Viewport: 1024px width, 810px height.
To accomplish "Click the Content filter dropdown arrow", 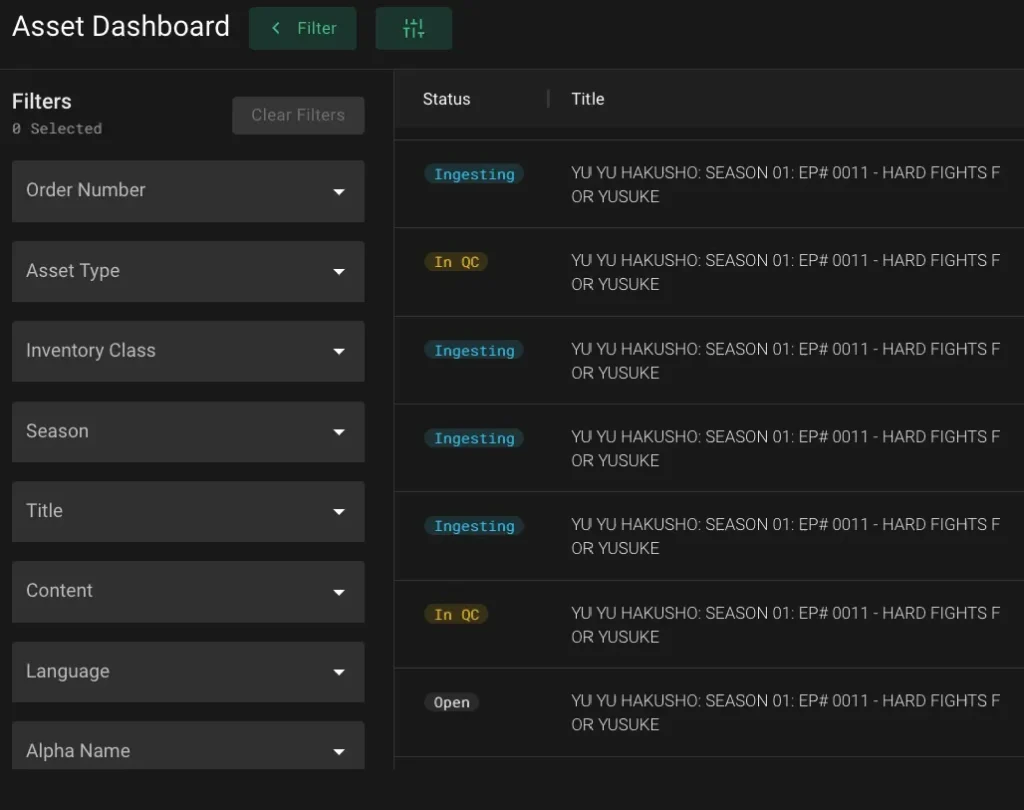I will [339, 592].
